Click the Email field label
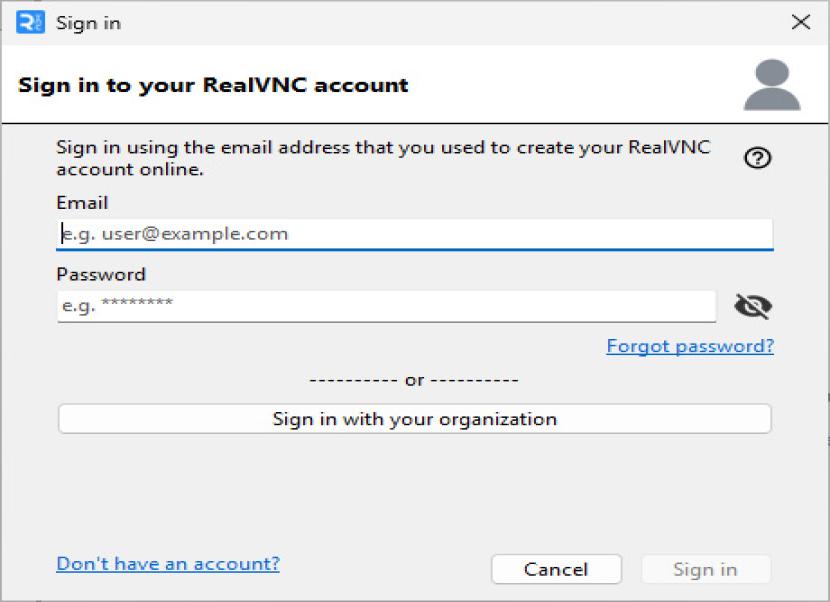This screenshot has height=602, width=830. tap(82, 203)
